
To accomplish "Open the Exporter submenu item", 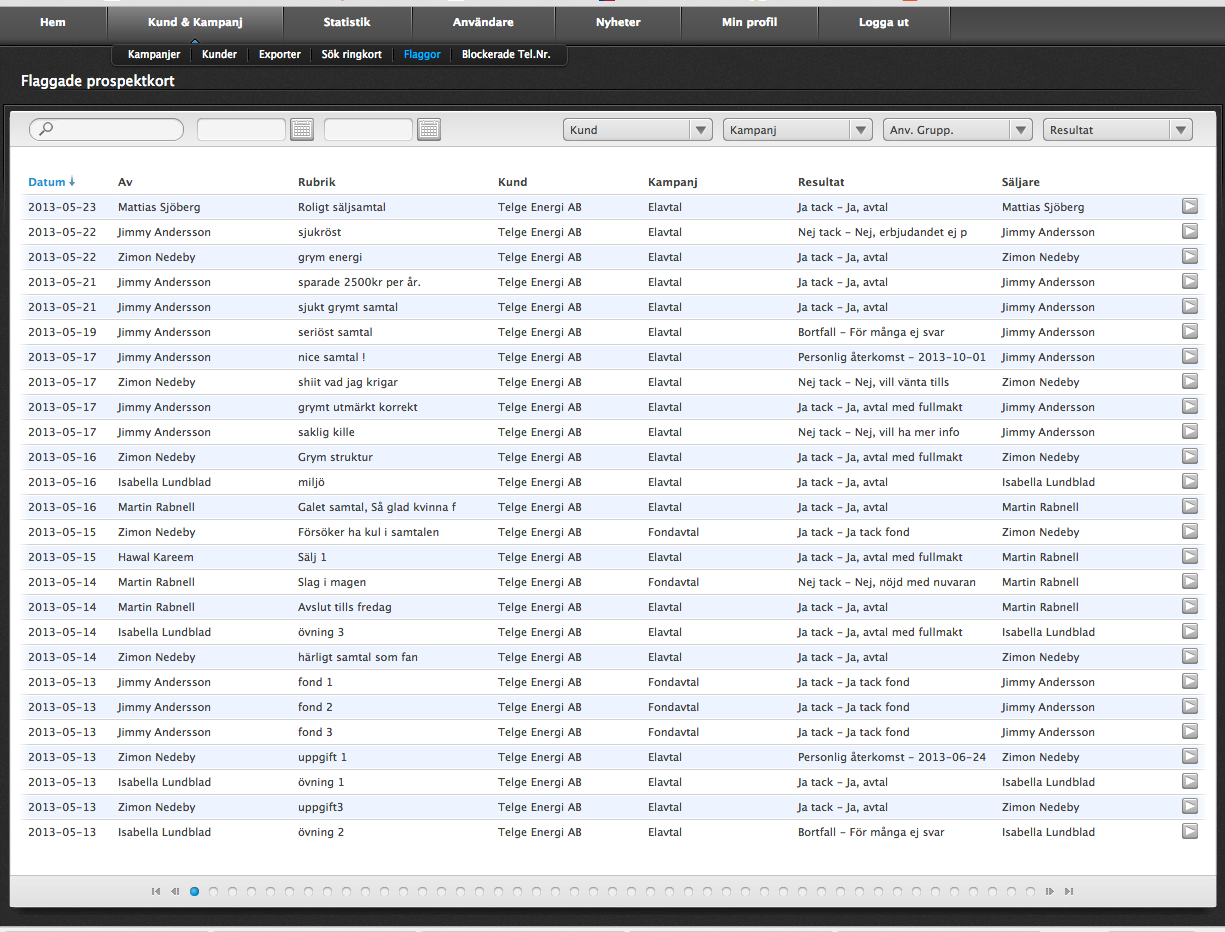I will 280,55.
